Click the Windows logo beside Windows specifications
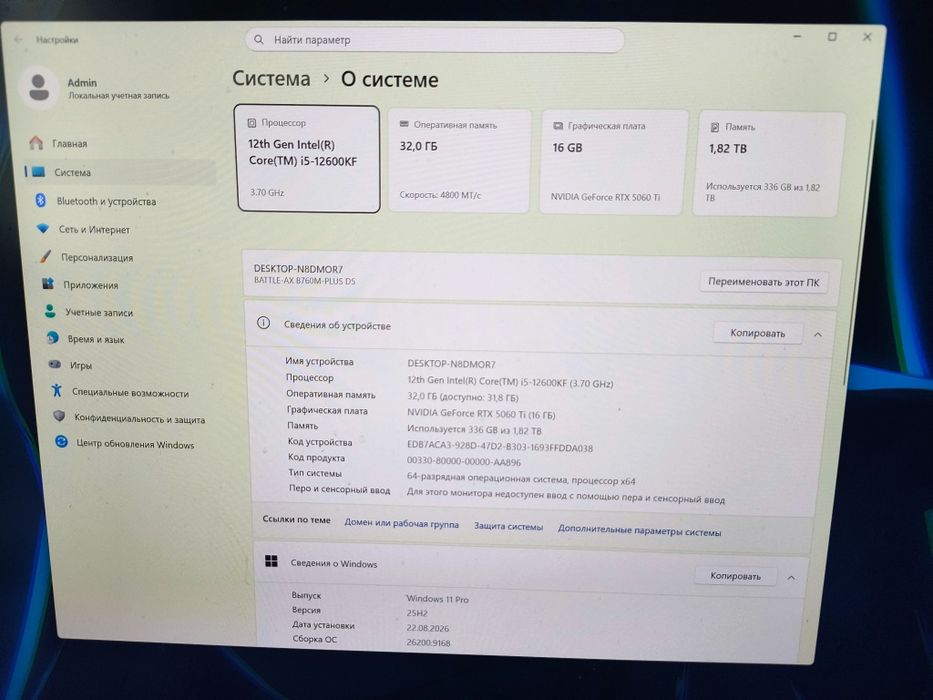This screenshot has height=700, width=933. click(x=271, y=561)
